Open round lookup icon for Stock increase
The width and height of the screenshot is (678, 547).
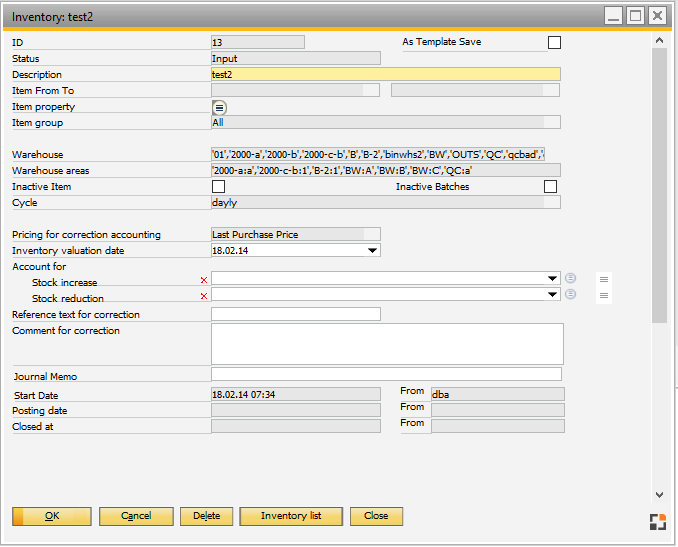[570, 279]
